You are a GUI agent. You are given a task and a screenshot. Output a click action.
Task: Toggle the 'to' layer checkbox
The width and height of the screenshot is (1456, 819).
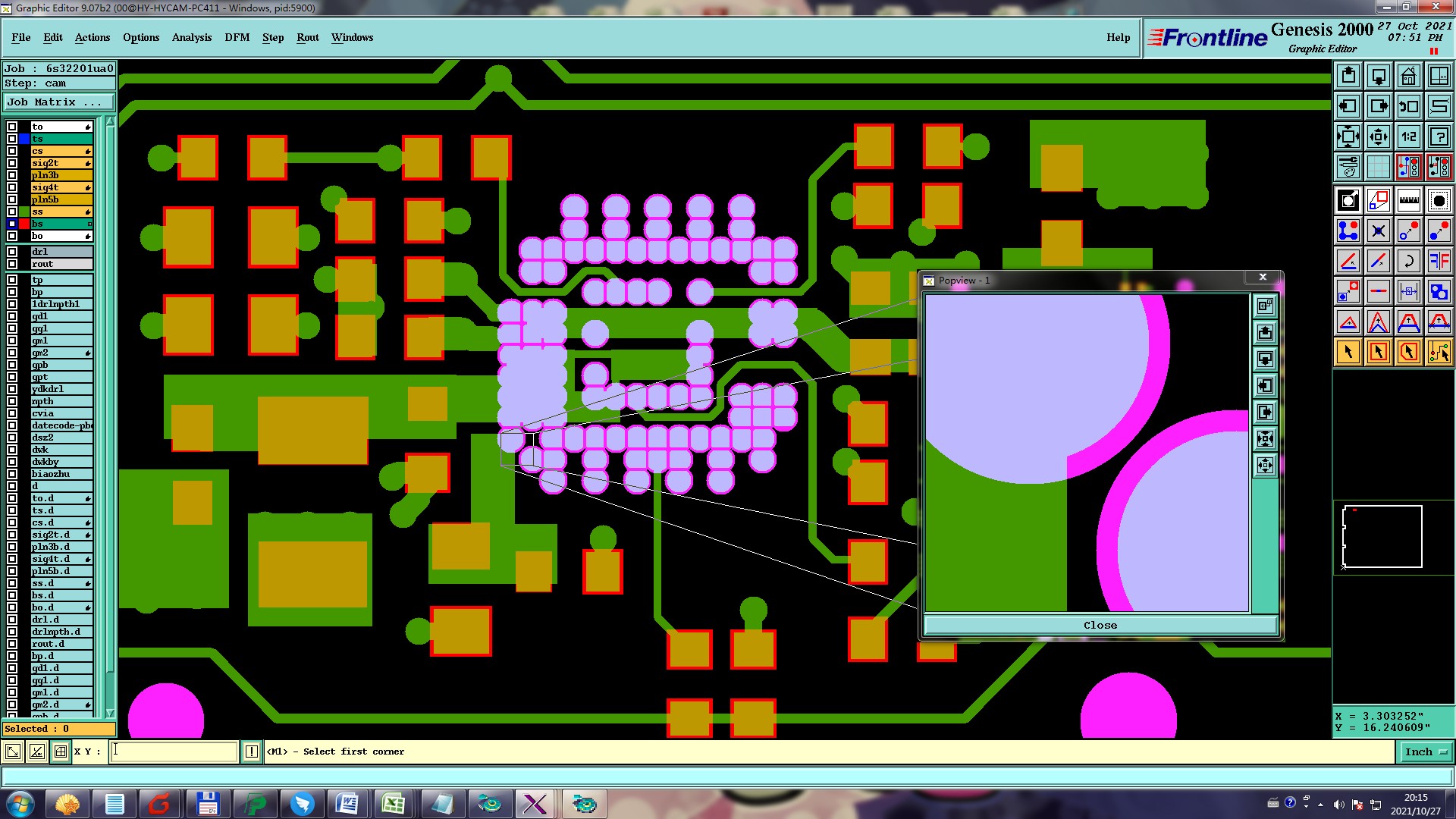tap(12, 127)
